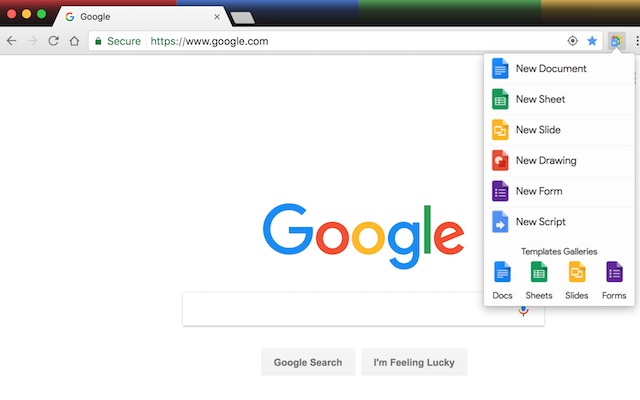This screenshot has height=400, width=640.
Task: Open a new tab beside Google tab
Action: click(x=242, y=18)
